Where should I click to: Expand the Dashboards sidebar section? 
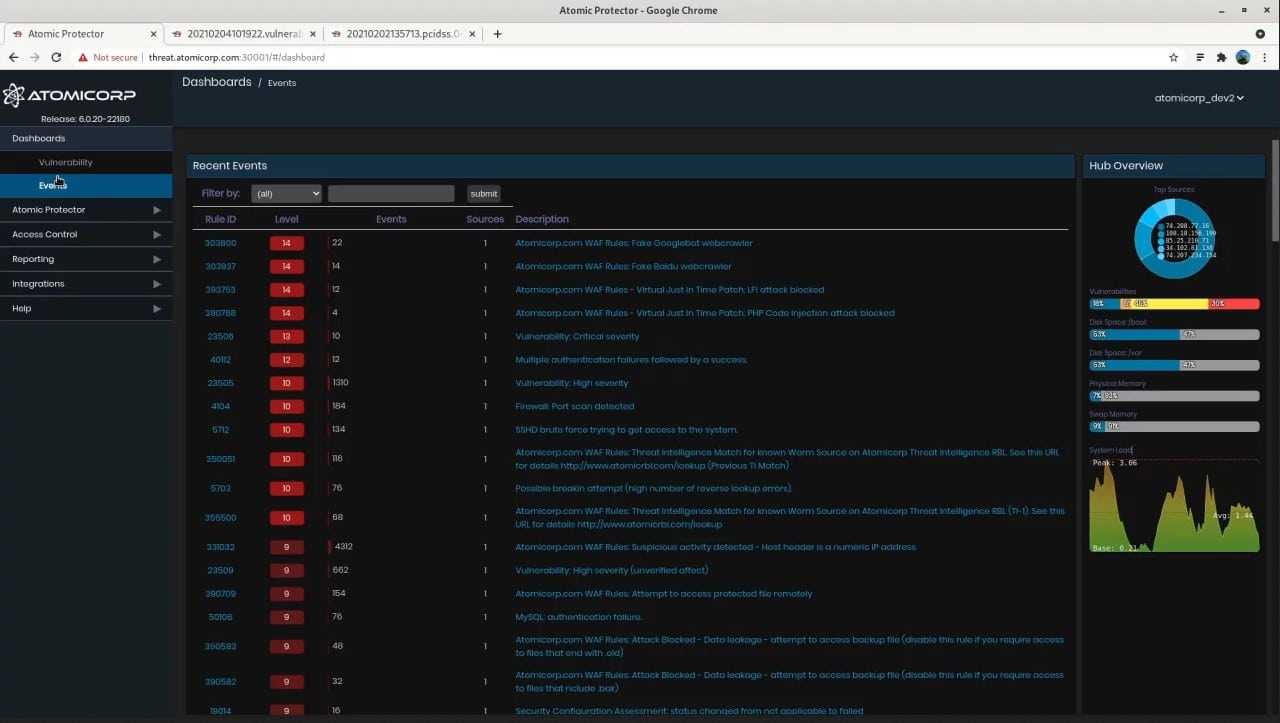coord(86,138)
